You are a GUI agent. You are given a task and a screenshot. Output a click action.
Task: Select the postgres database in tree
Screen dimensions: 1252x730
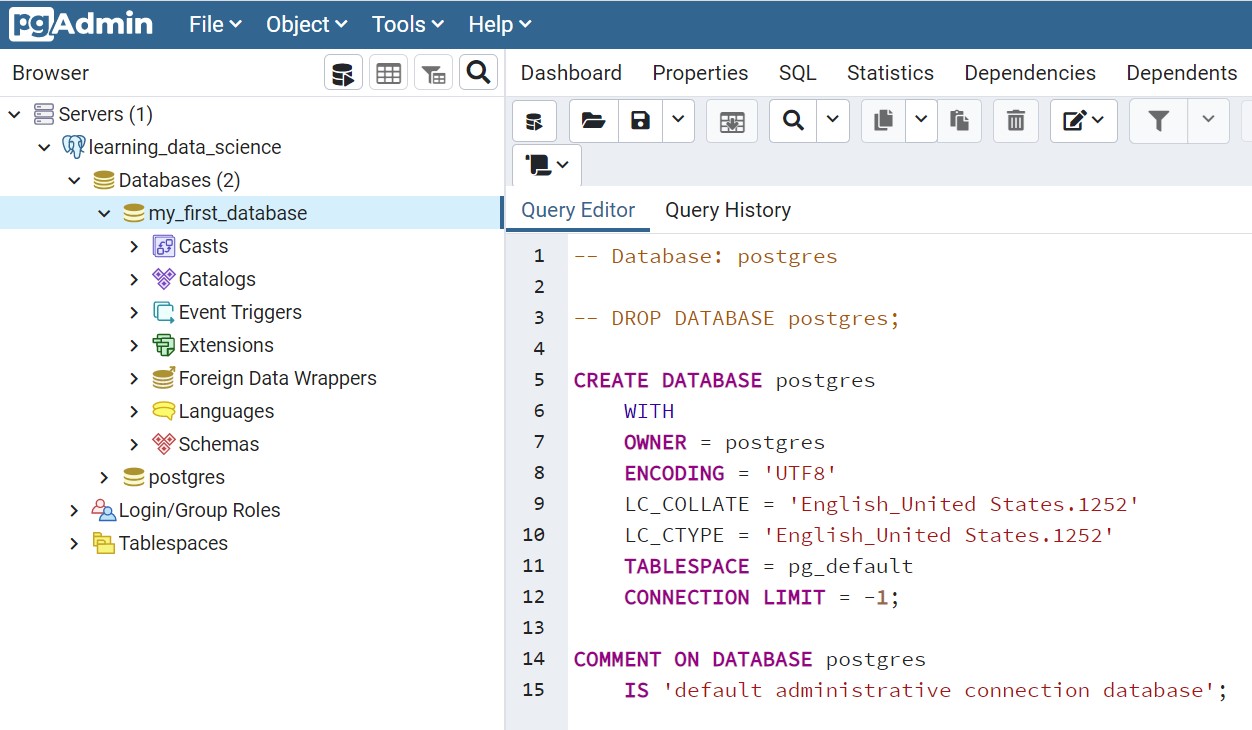[186, 477]
